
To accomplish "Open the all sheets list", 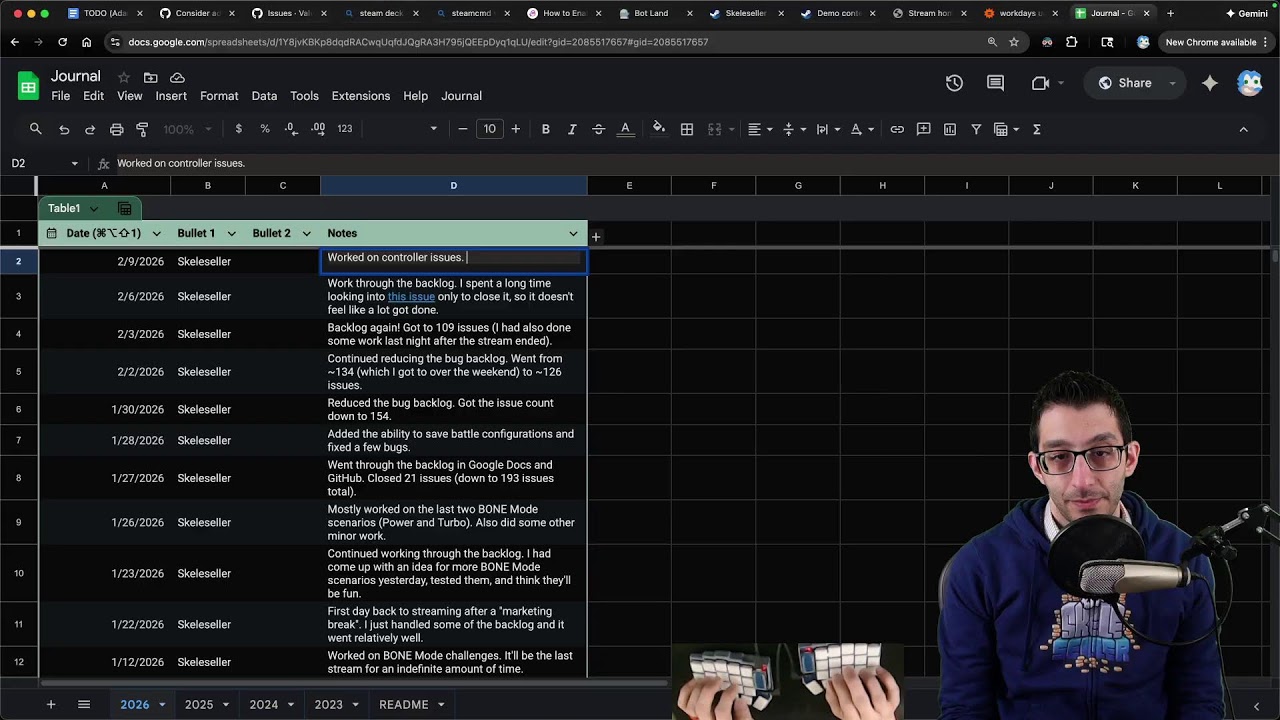I will (84, 704).
